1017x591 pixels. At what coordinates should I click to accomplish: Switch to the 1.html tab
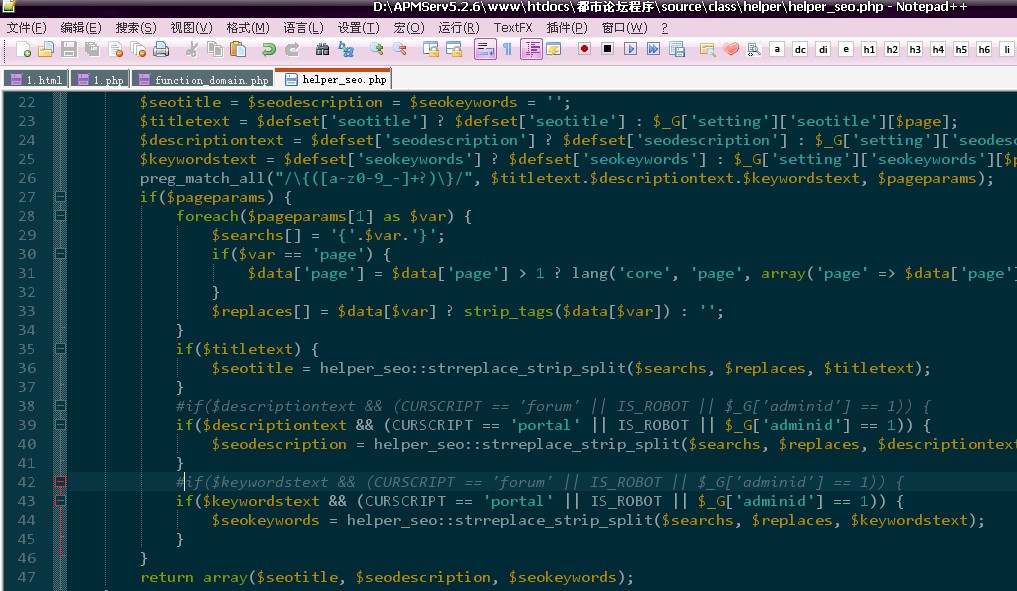(37, 79)
